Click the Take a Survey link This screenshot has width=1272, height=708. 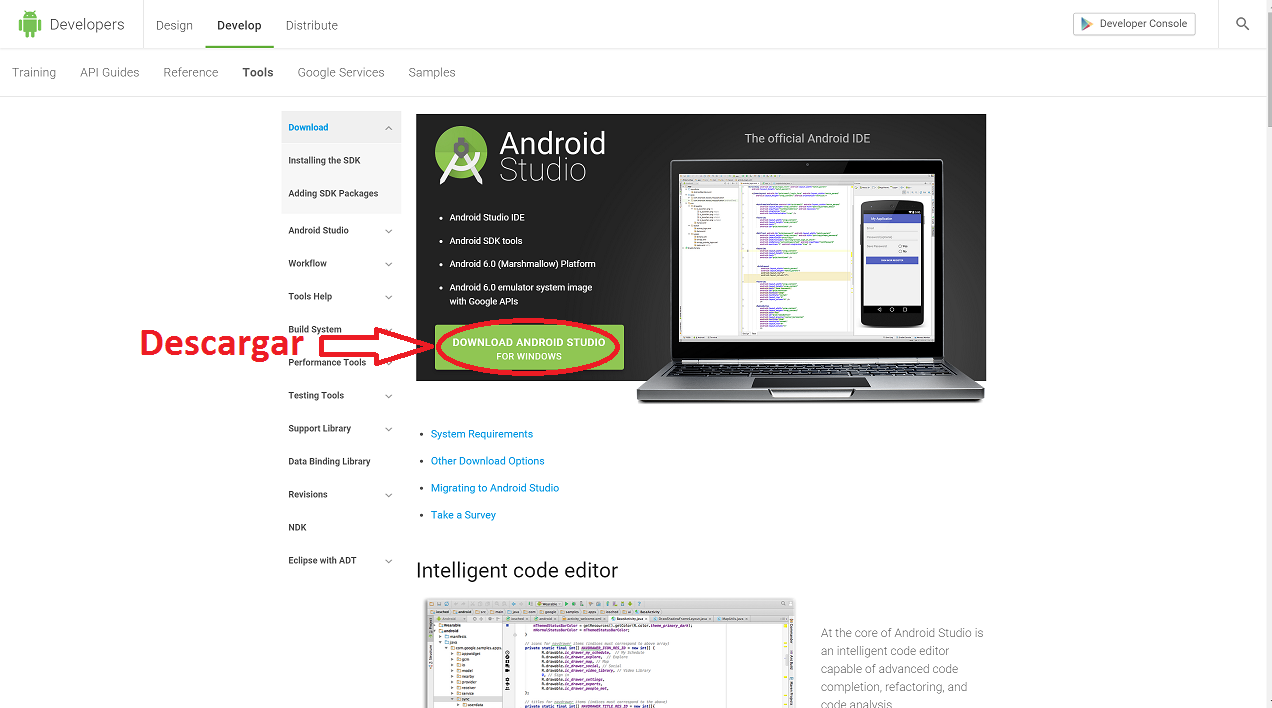(x=463, y=515)
